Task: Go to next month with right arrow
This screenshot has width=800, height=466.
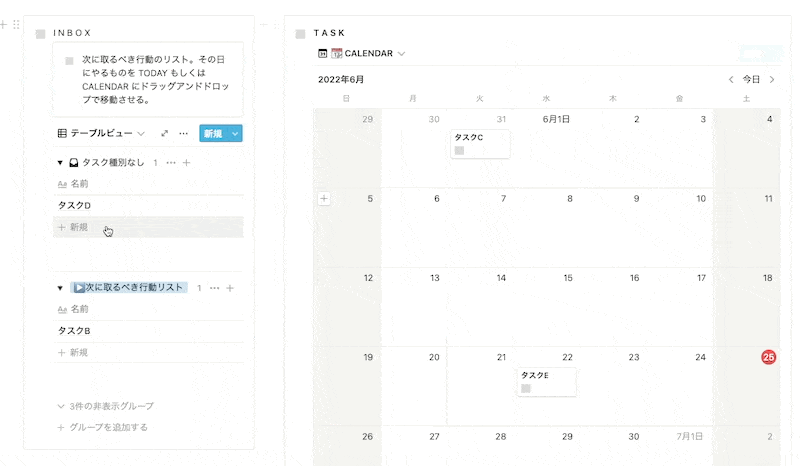Action: pos(772,79)
